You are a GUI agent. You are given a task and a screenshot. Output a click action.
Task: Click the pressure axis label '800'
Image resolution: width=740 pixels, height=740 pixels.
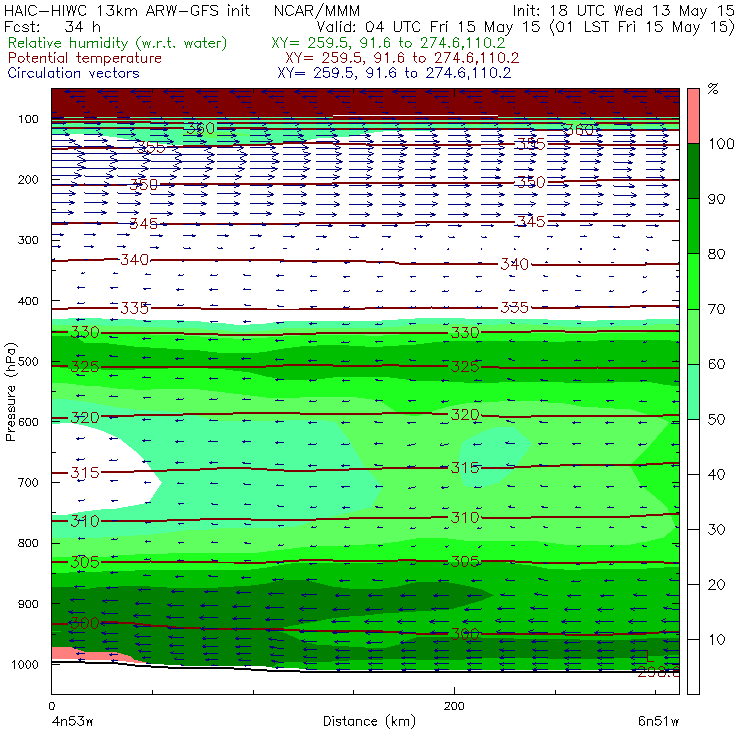tap(28, 543)
